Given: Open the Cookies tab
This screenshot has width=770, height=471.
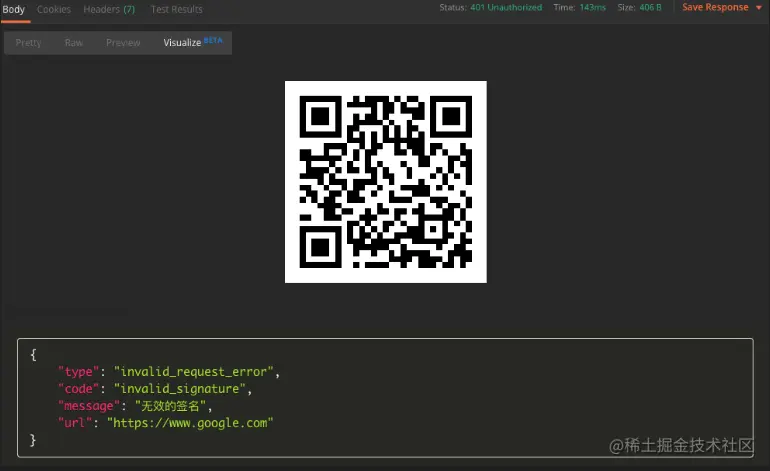Looking at the screenshot, I should tap(54, 9).
